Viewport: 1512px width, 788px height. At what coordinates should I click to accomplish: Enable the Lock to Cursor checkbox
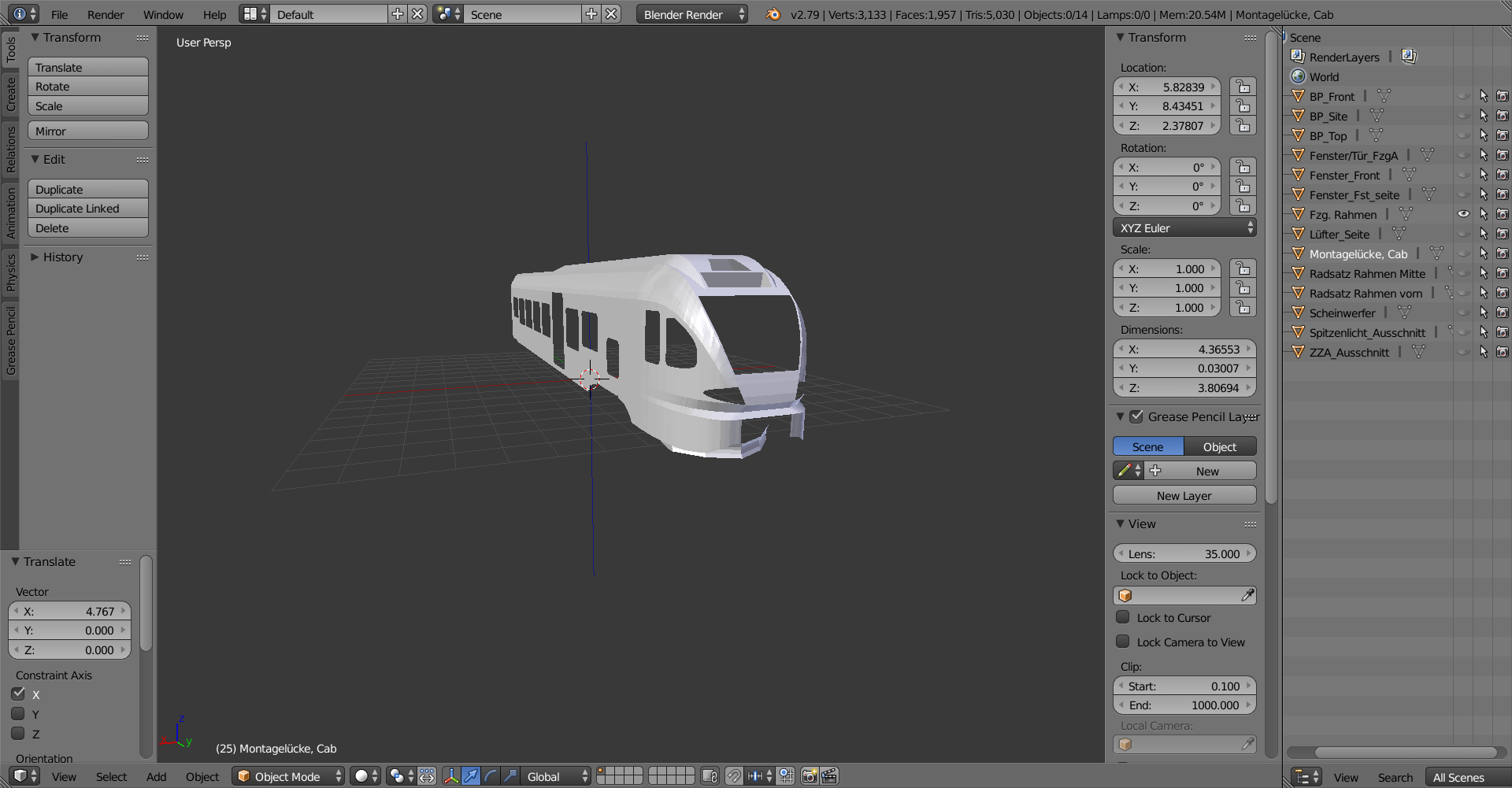[1123, 617]
